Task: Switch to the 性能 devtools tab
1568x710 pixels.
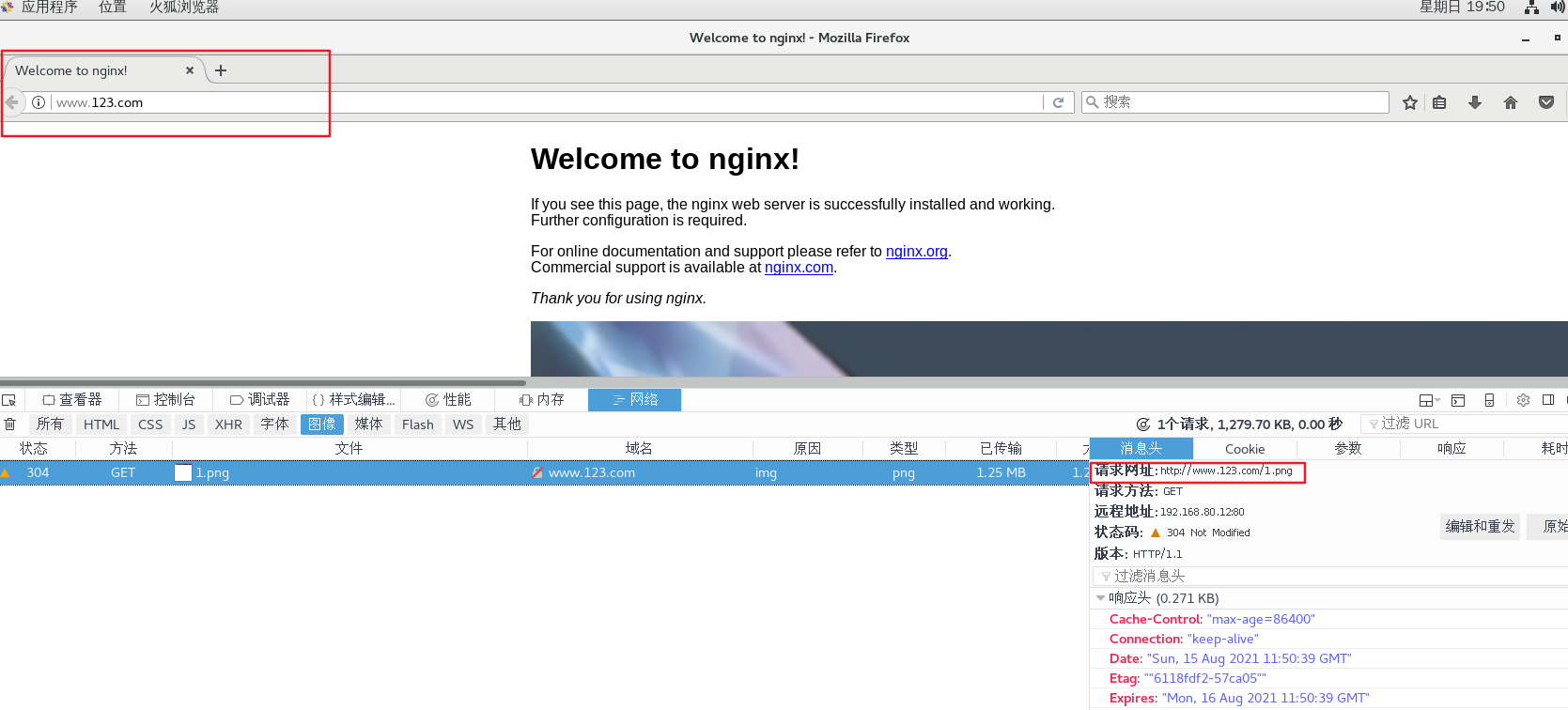Action: [x=447, y=400]
